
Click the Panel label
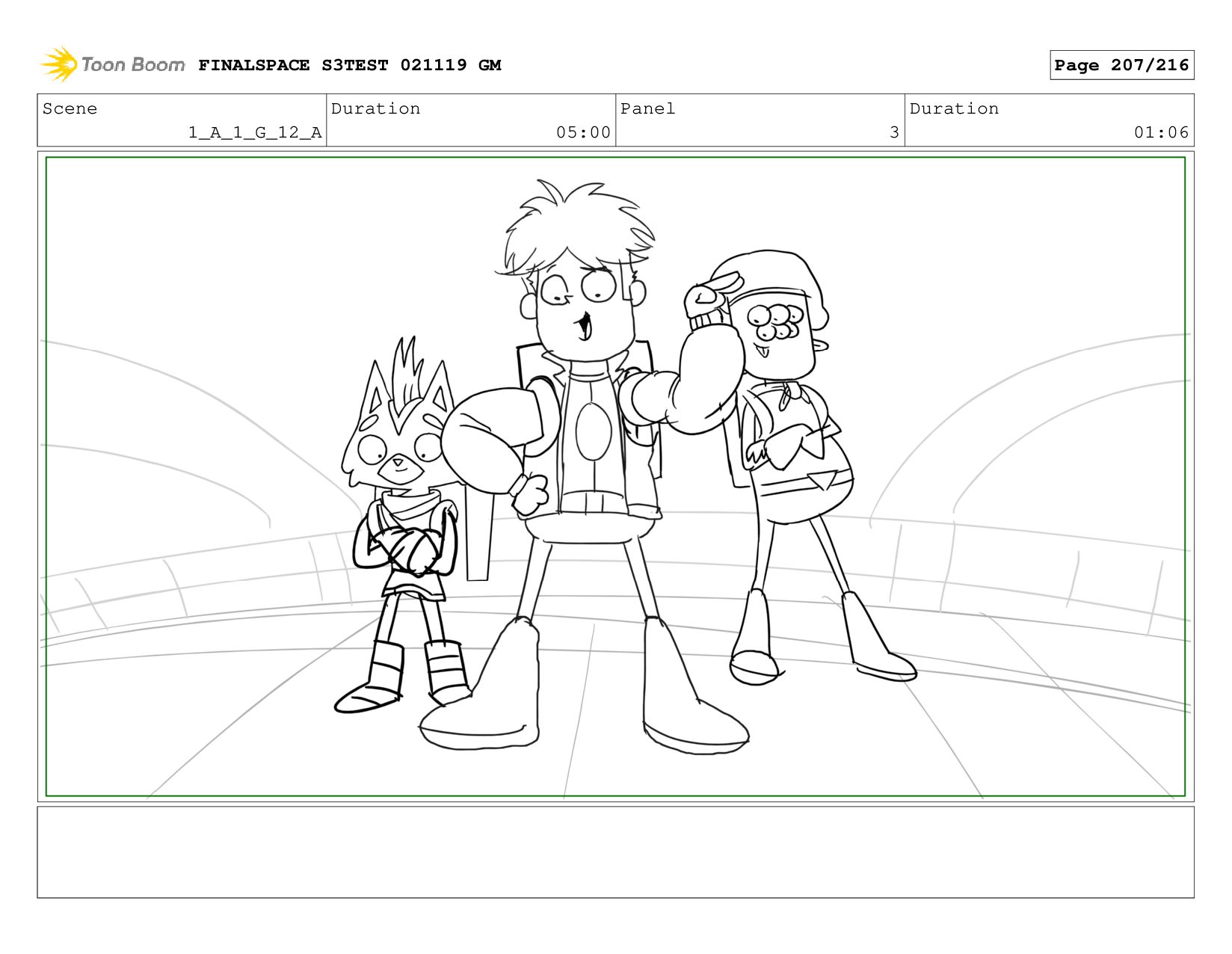pos(647,108)
